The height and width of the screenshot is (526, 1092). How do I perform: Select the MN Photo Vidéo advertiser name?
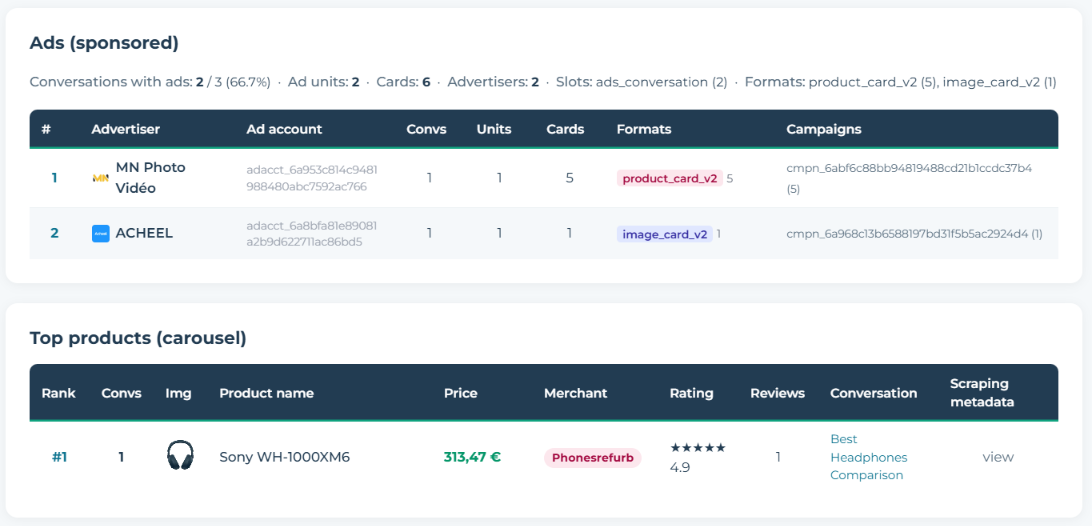[x=150, y=178]
